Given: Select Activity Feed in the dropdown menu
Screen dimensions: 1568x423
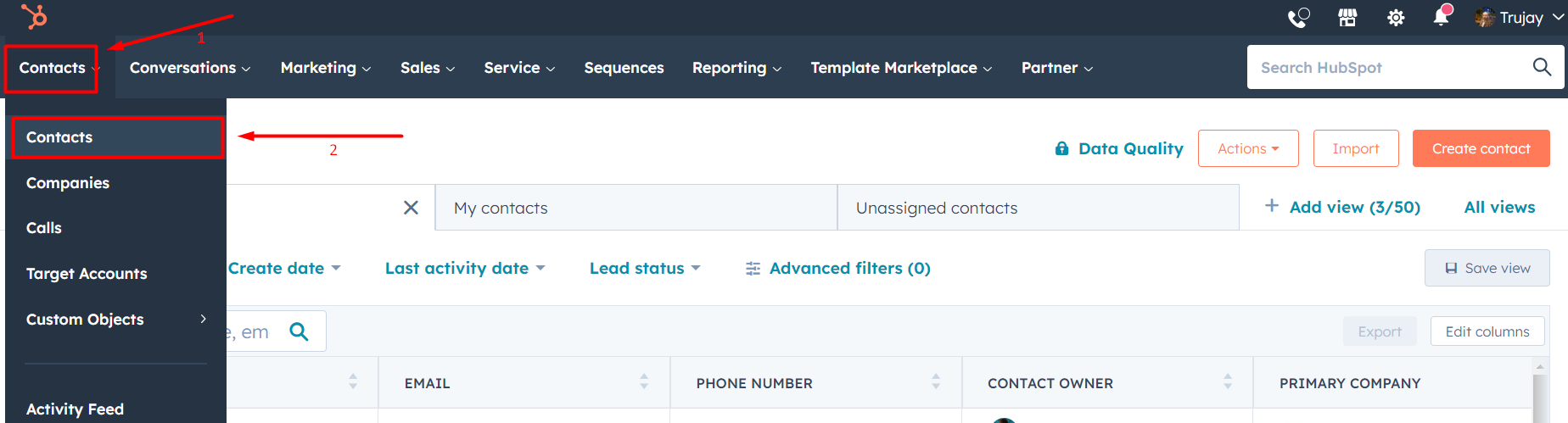Looking at the screenshot, I should tap(75, 409).
